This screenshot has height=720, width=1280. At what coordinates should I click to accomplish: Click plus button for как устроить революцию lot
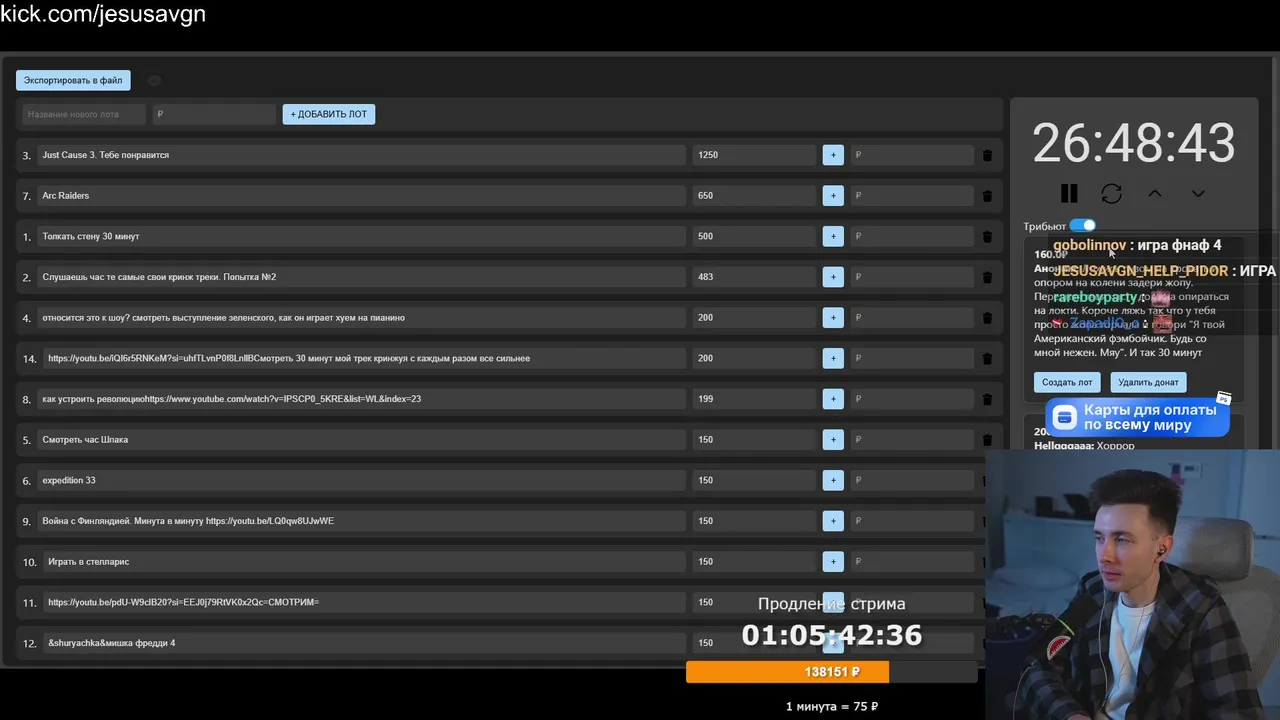(x=833, y=399)
